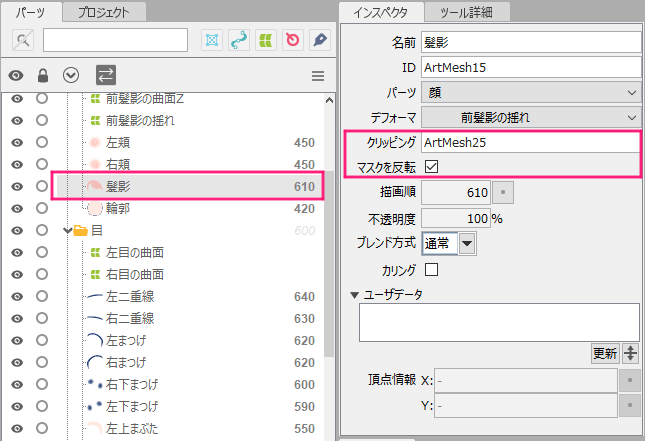Toggle the lock circle of 右頬

(42, 164)
